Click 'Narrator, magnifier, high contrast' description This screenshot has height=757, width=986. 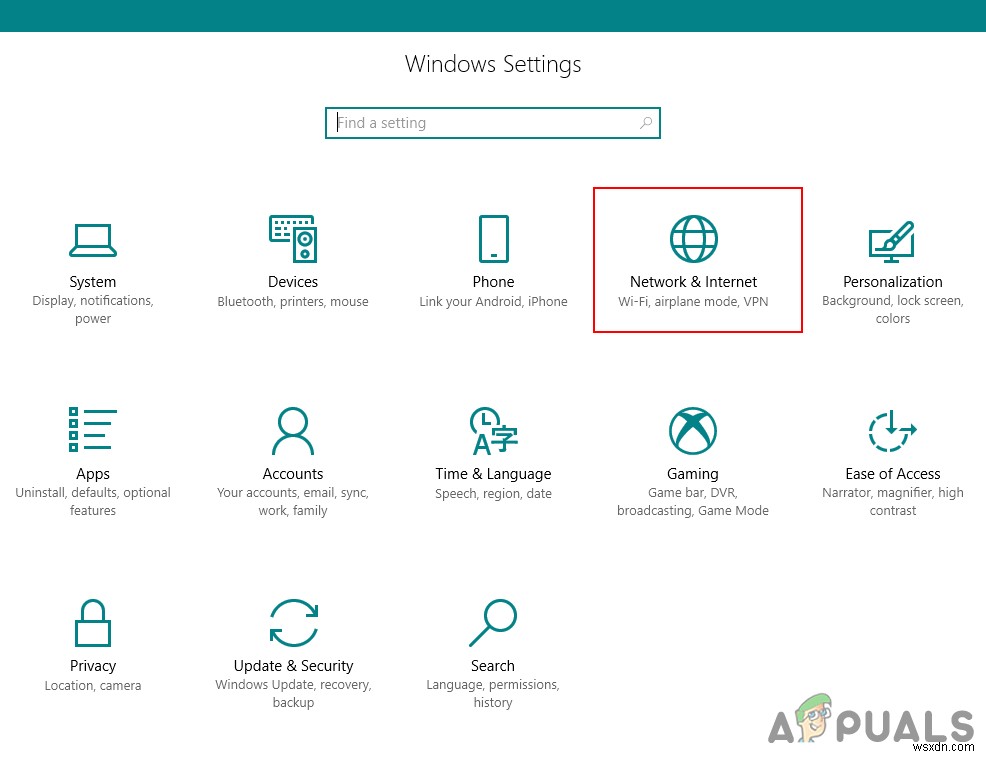click(893, 501)
